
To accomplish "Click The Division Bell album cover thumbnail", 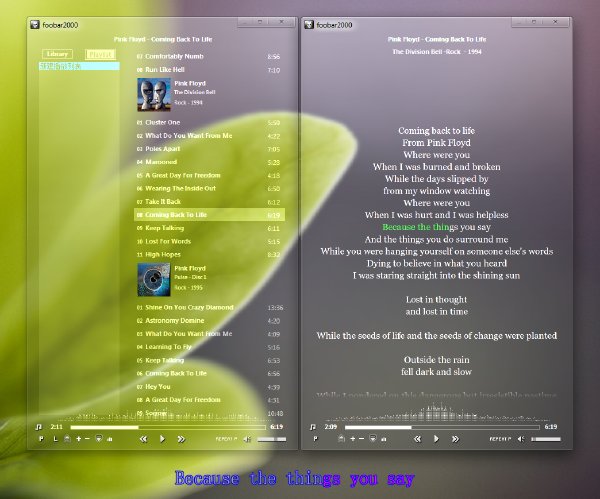I will (154, 95).
